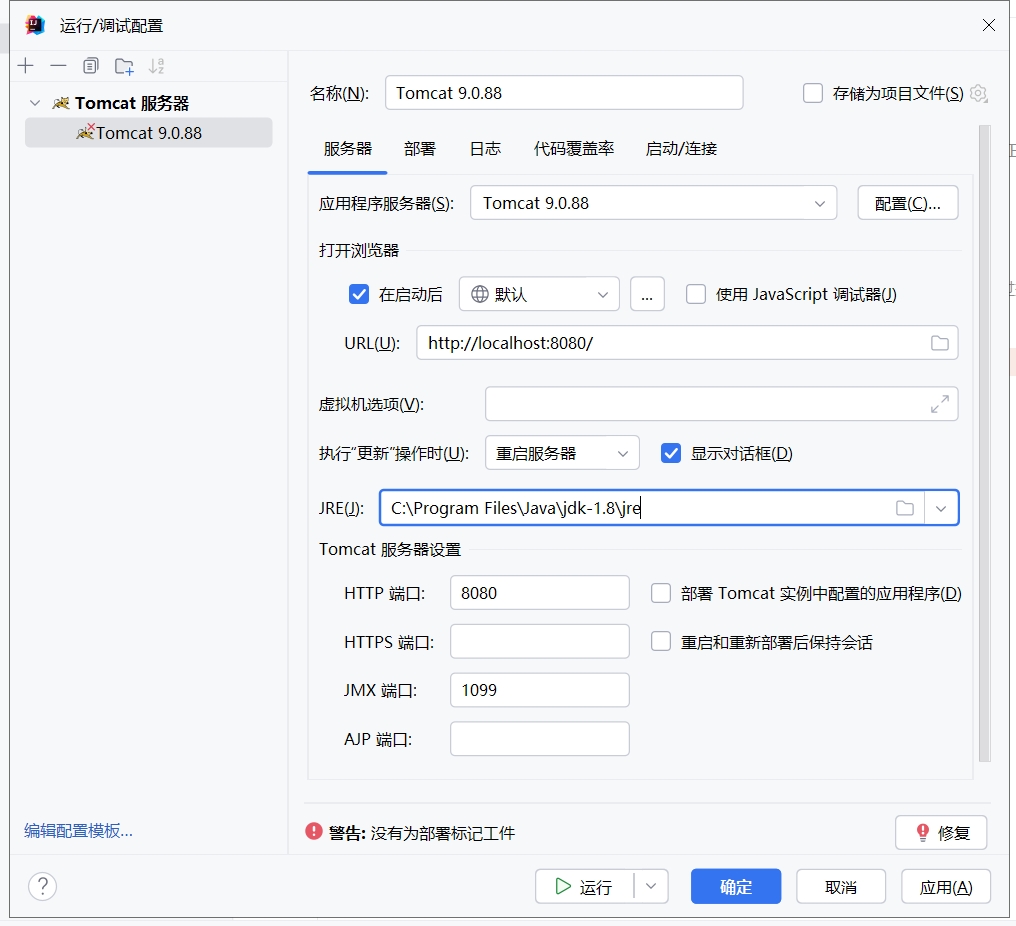Collapse the Tomcat 服务器 tree node
Viewport: 1016px width, 926px height.
[36, 103]
